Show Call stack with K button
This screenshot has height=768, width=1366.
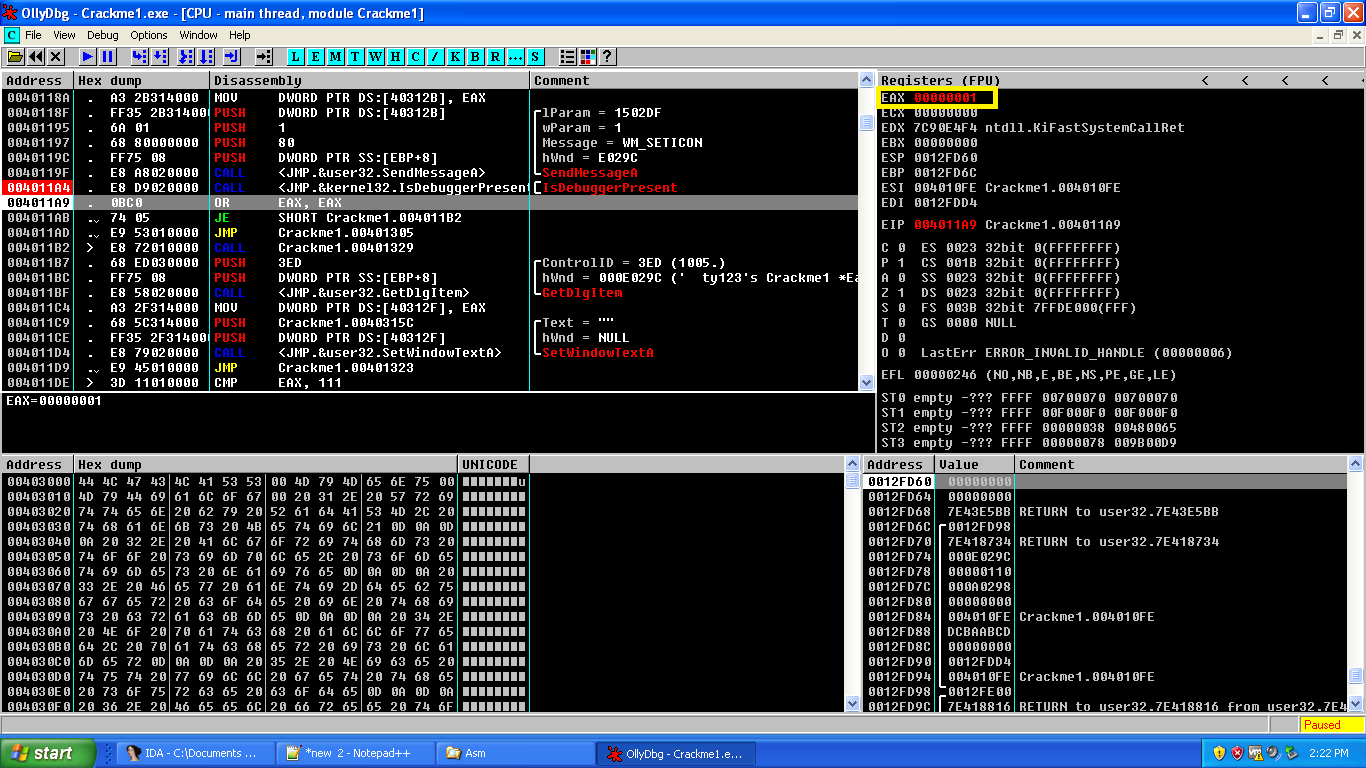[x=456, y=57]
